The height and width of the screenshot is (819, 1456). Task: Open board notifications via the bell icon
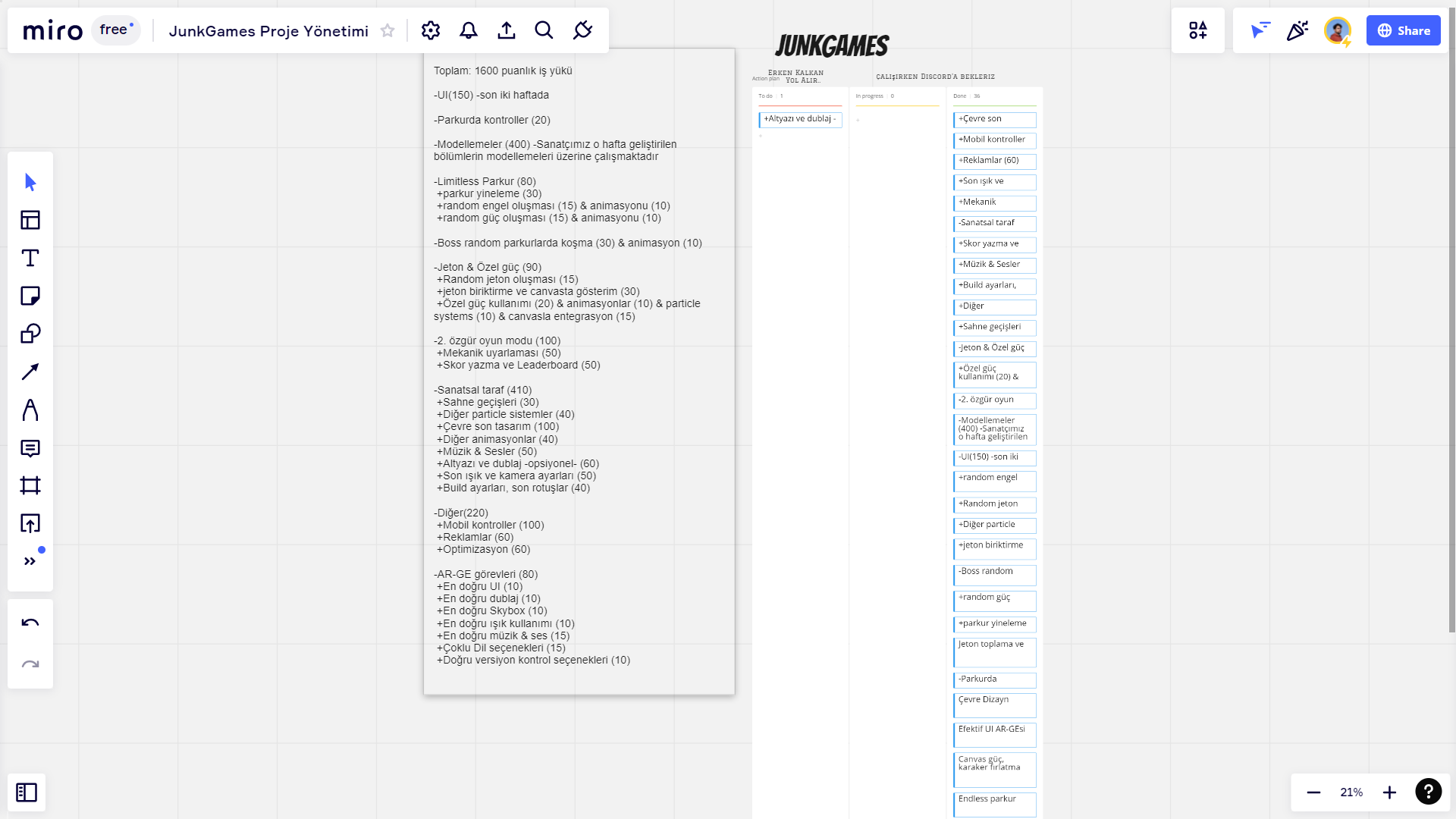(x=468, y=30)
